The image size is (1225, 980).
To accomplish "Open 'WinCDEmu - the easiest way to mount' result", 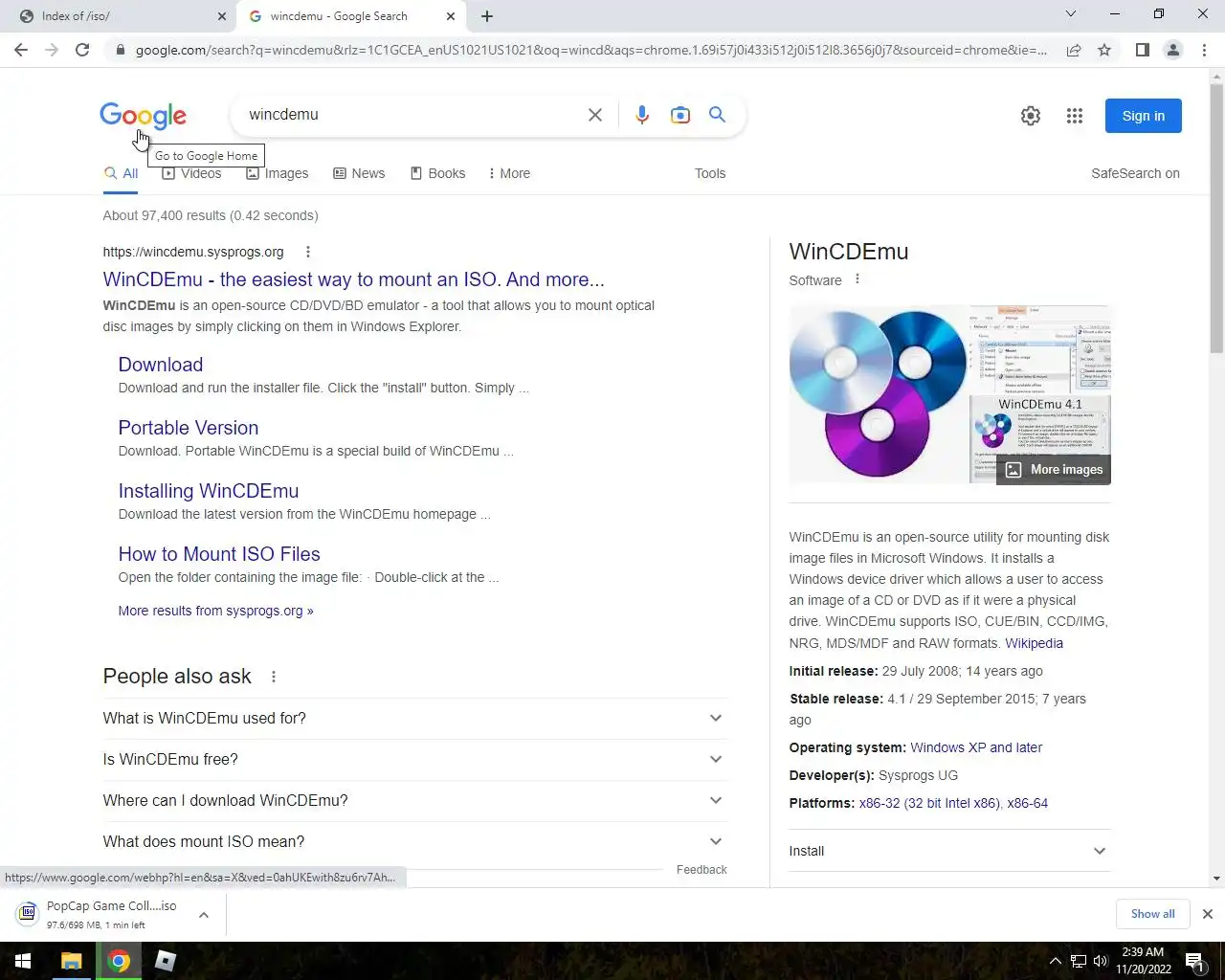I will click(x=354, y=279).
